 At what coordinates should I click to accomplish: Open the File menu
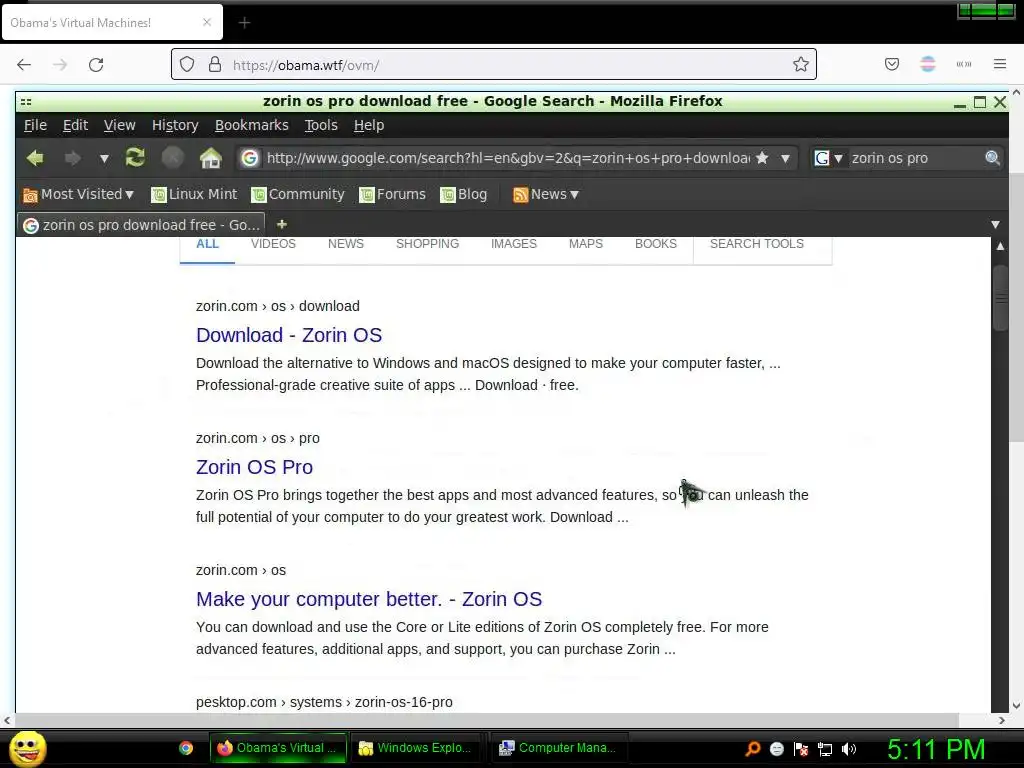(x=35, y=125)
